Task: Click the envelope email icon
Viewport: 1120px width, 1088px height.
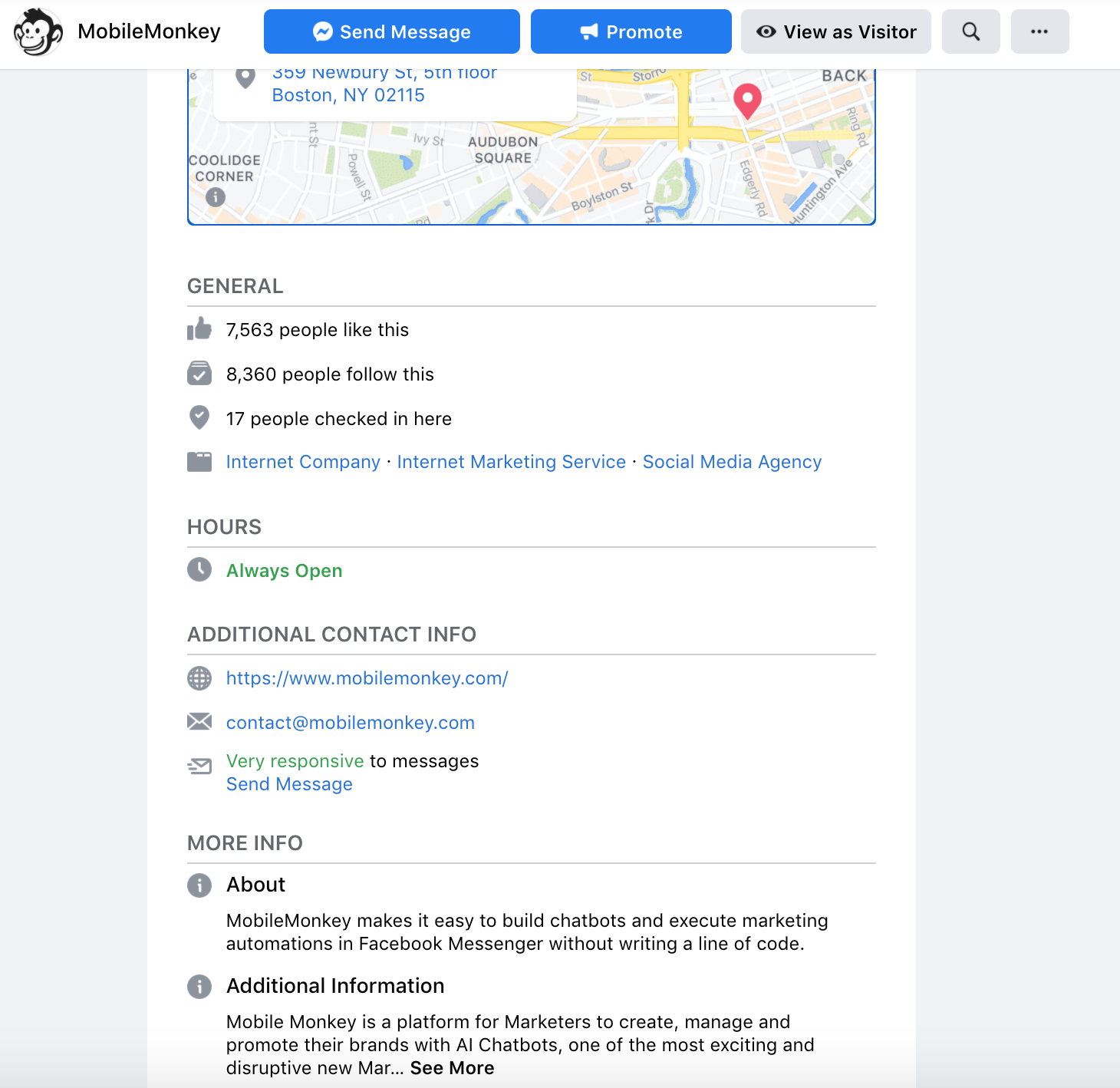Action: (199, 721)
